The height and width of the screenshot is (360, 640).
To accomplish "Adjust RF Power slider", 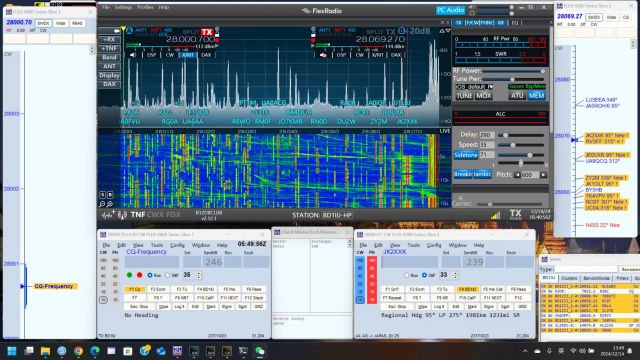I will pyautogui.click(x=513, y=71).
